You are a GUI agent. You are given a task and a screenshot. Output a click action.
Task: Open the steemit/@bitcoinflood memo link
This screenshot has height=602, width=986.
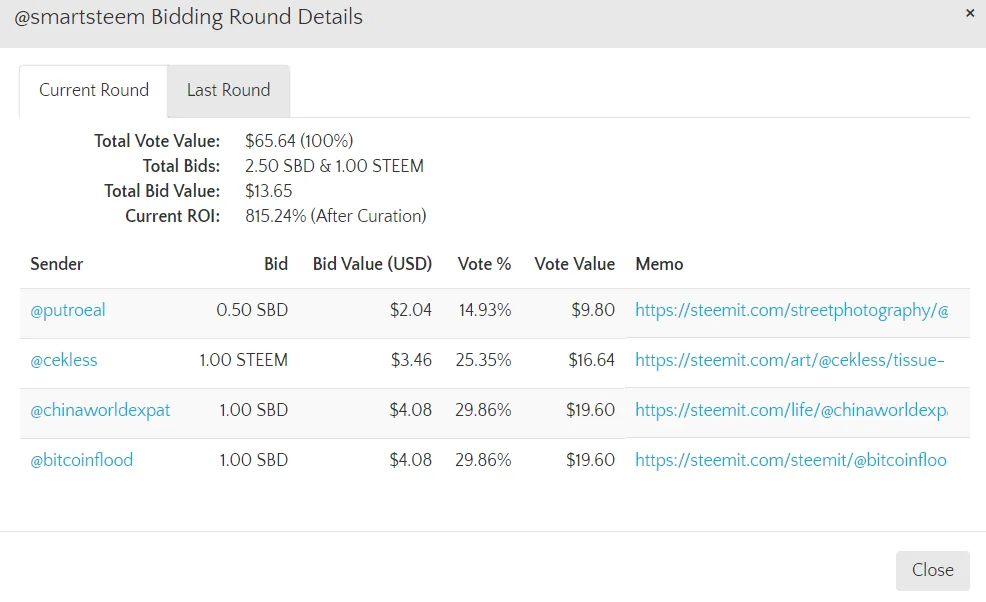tap(790, 460)
